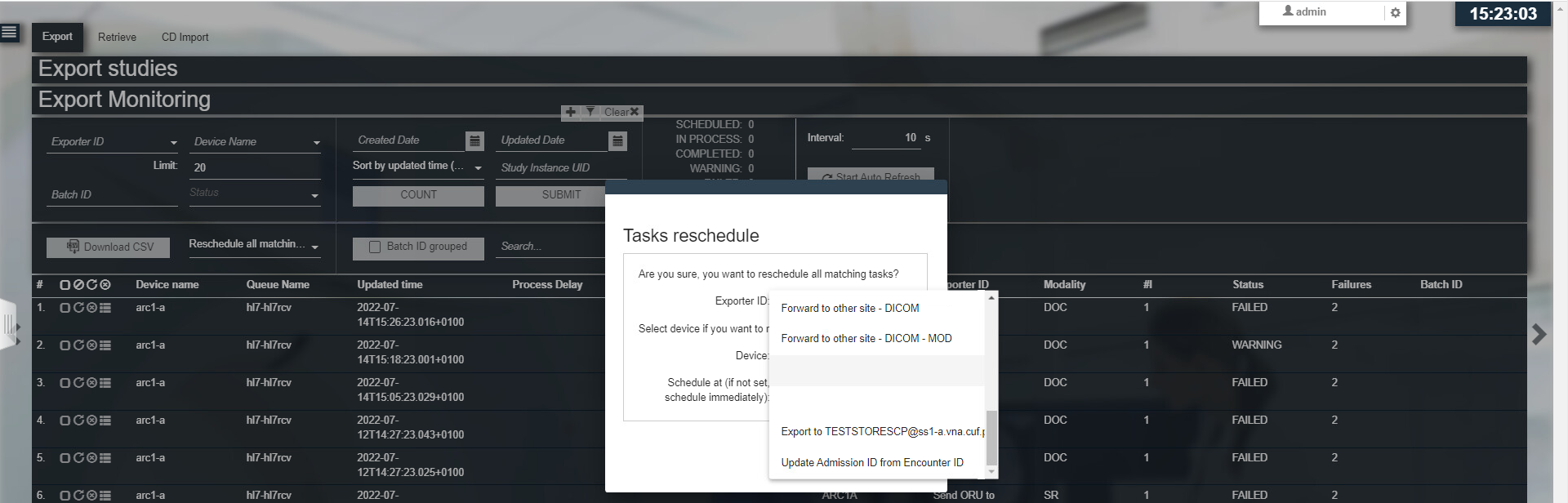The width and height of the screenshot is (1568, 503).
Task: Open the hamburger main menu
Action: tap(10, 33)
